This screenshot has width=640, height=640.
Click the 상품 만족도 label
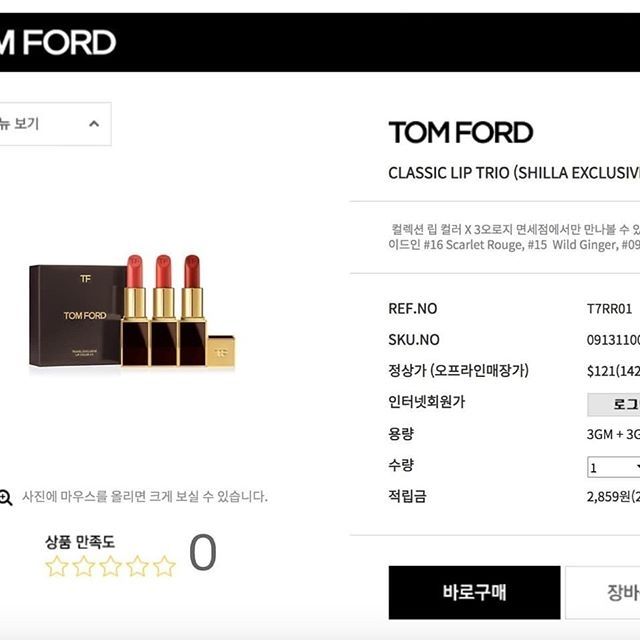pos(80,542)
